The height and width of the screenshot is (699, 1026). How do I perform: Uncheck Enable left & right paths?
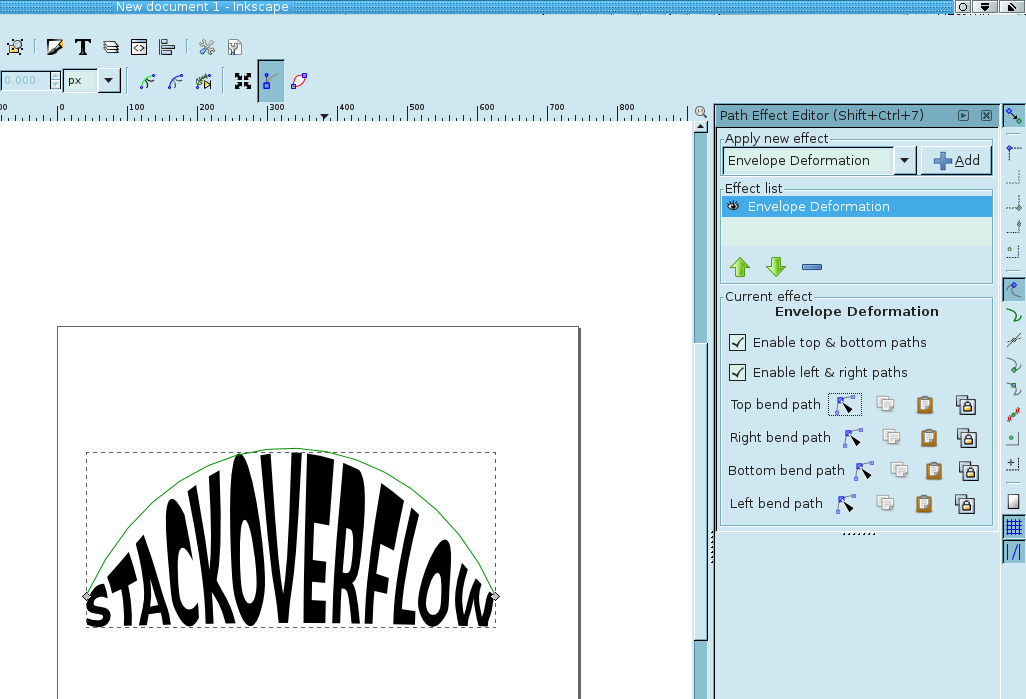(x=737, y=372)
